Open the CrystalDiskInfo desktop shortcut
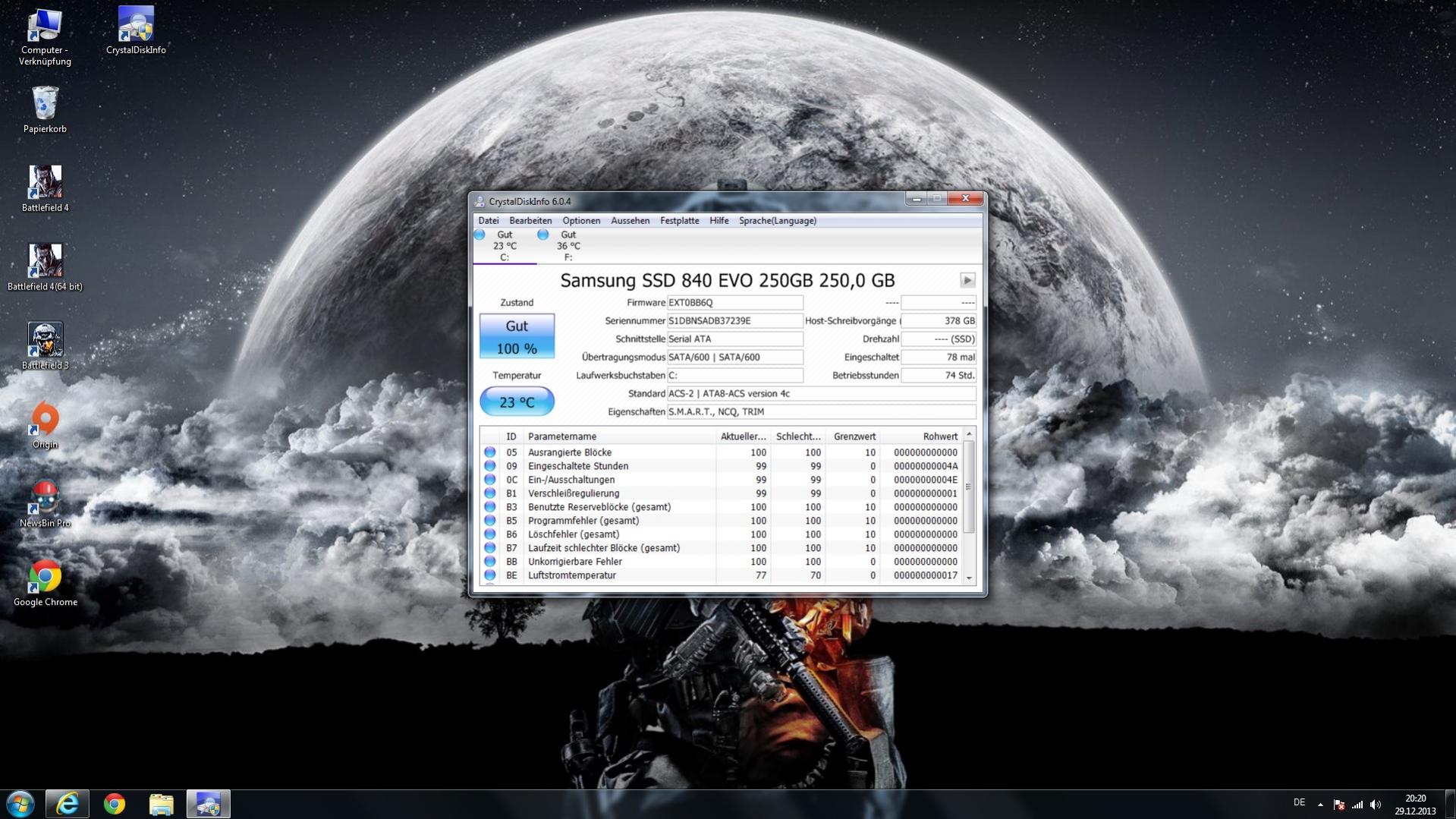Screen dimensions: 1456x819 [136, 30]
